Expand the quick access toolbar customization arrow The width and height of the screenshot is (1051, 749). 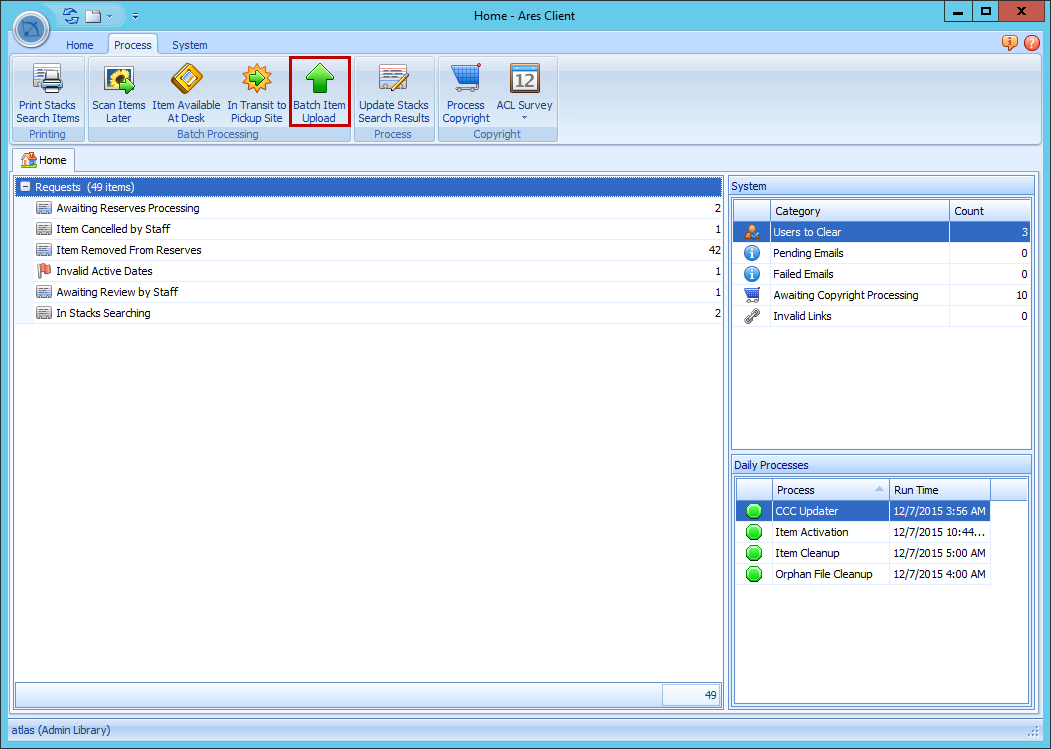(x=135, y=16)
